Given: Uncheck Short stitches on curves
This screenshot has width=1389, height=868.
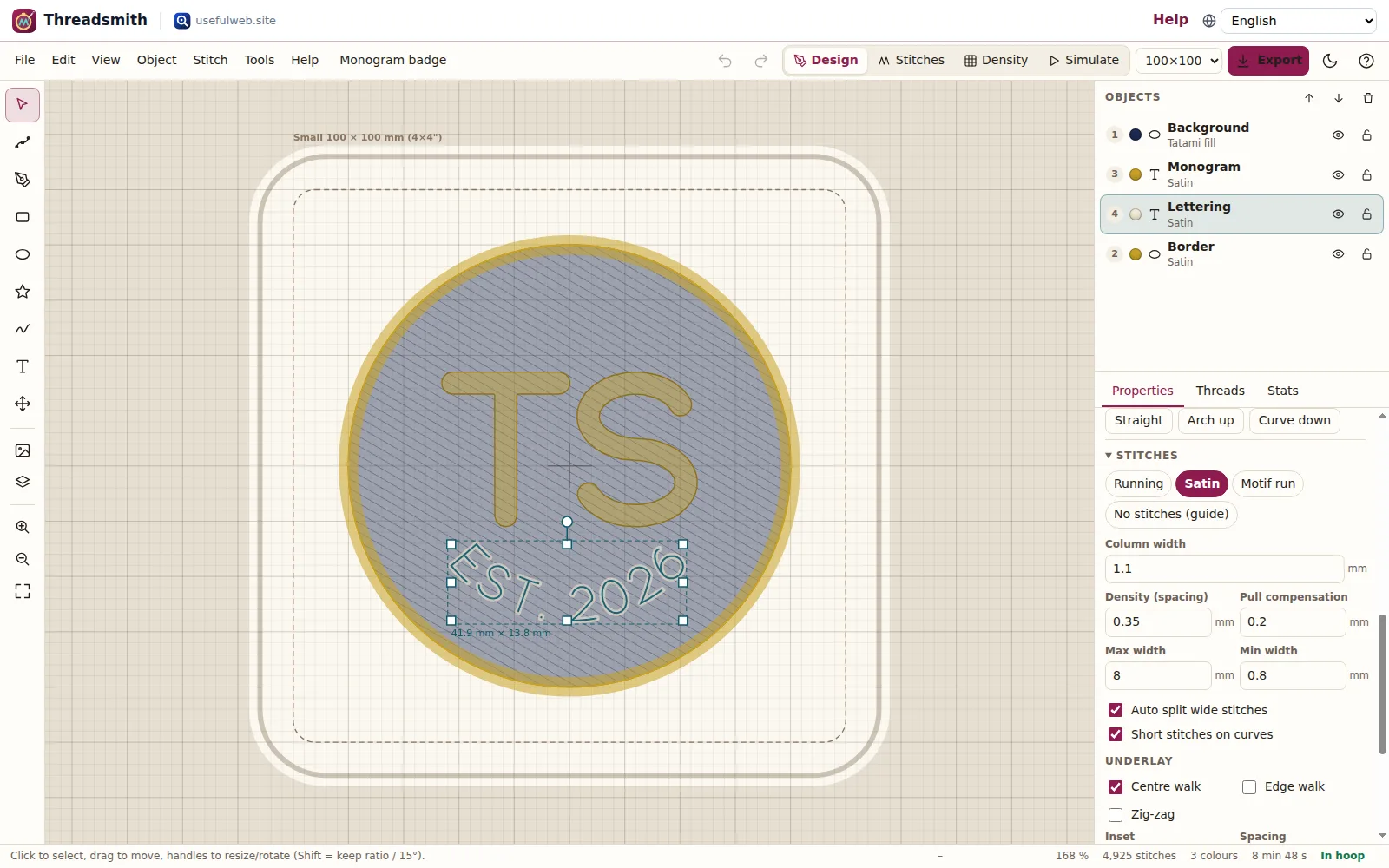Looking at the screenshot, I should tap(1116, 734).
